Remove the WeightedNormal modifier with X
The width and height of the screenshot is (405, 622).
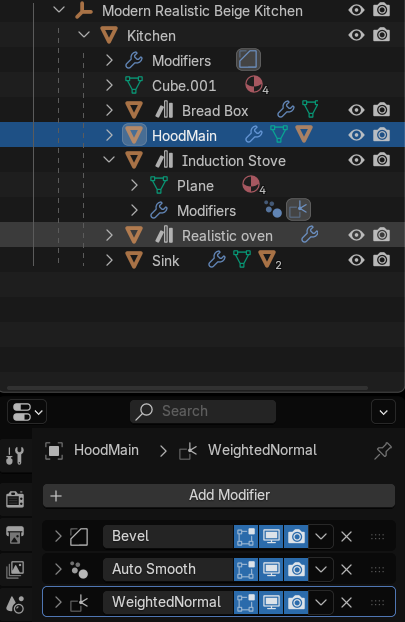[346, 603]
